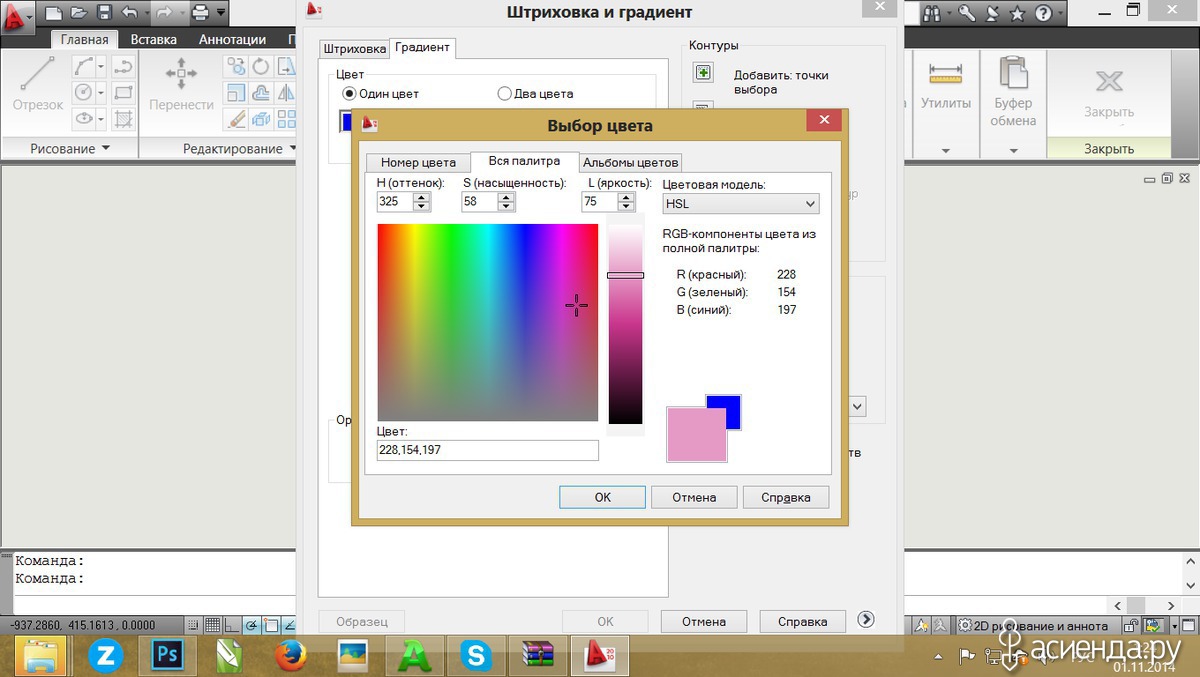Click the blue old color preview swatch
Screen dimensions: 1200x677
point(732,404)
